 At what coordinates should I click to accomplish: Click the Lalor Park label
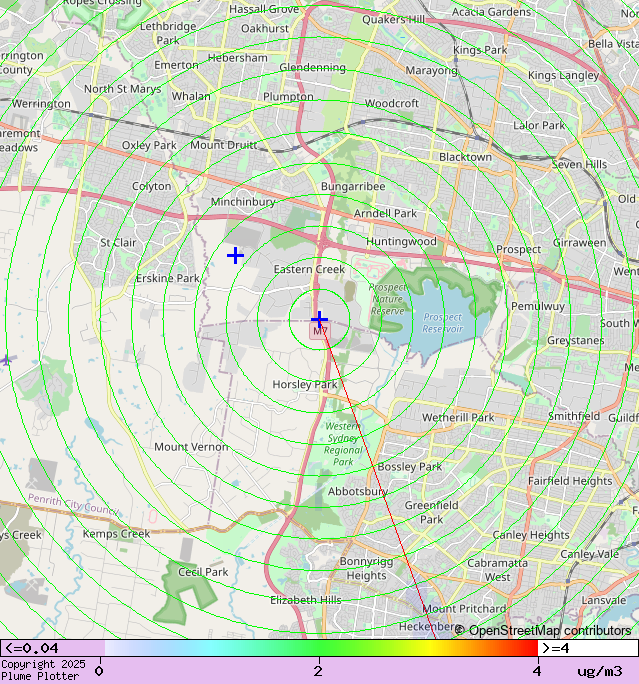tap(539, 126)
